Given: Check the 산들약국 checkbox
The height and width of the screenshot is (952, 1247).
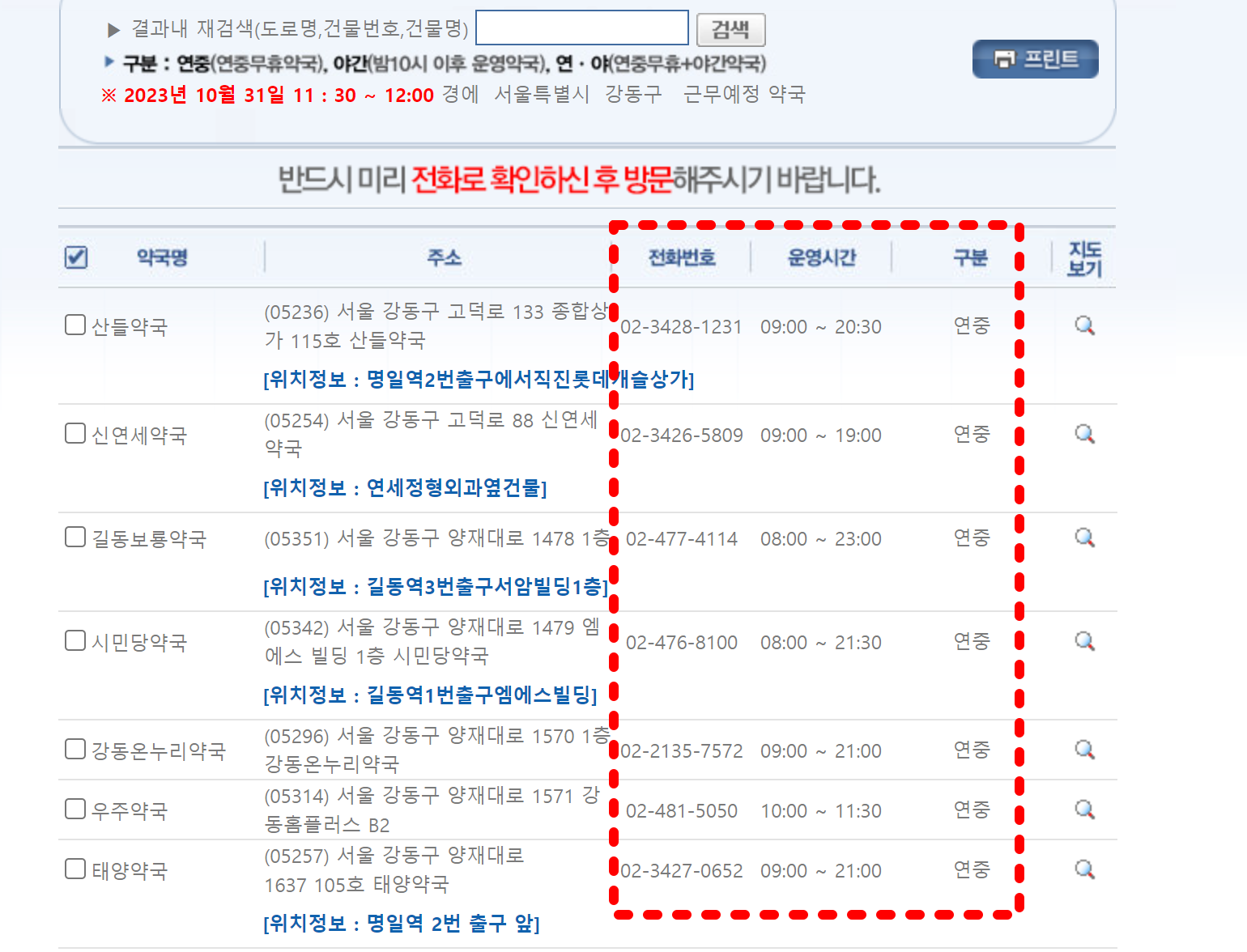Looking at the screenshot, I should (x=75, y=325).
